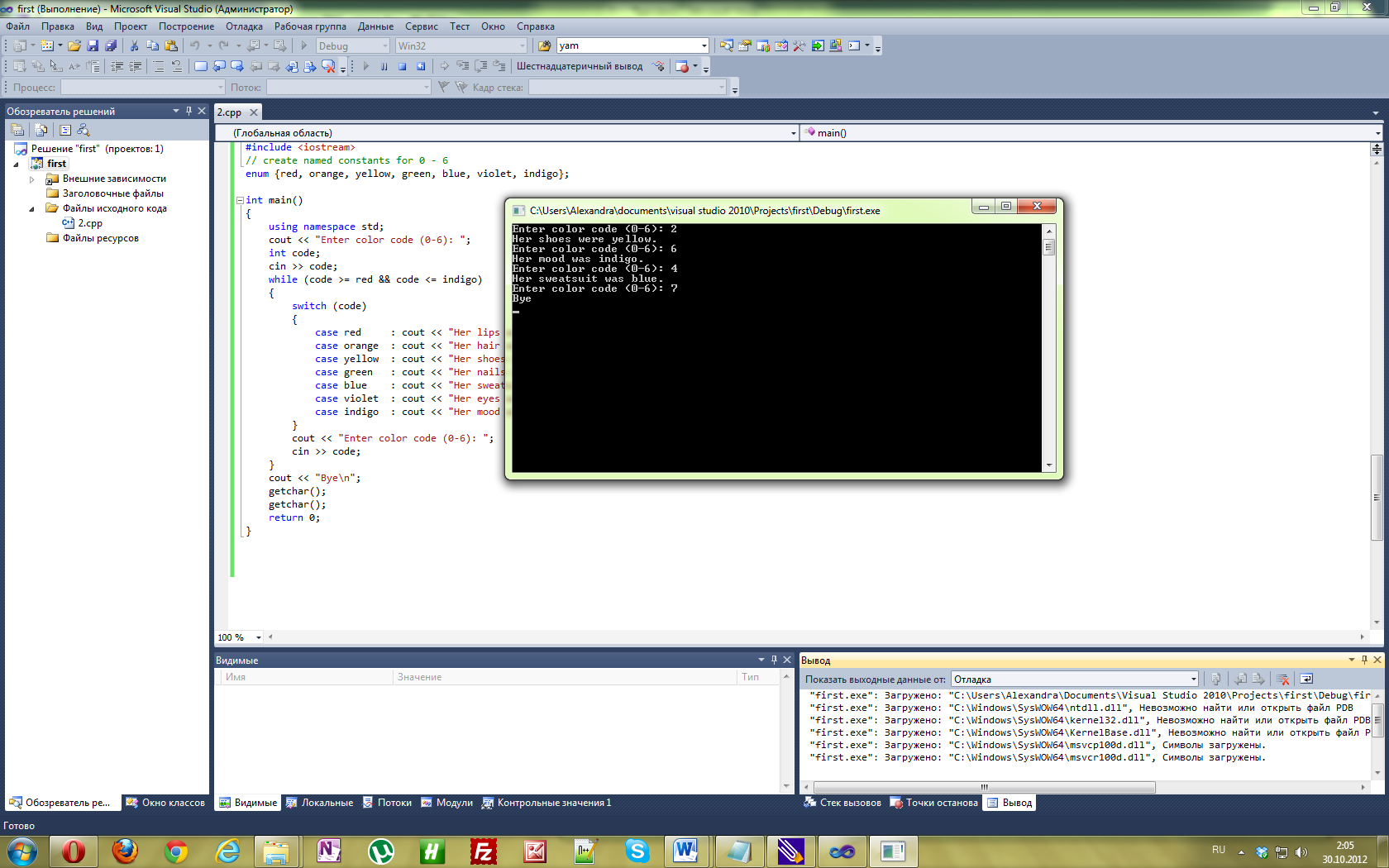This screenshot has height=868, width=1389.
Task: Open the Properties Window icon
Action: (744, 45)
